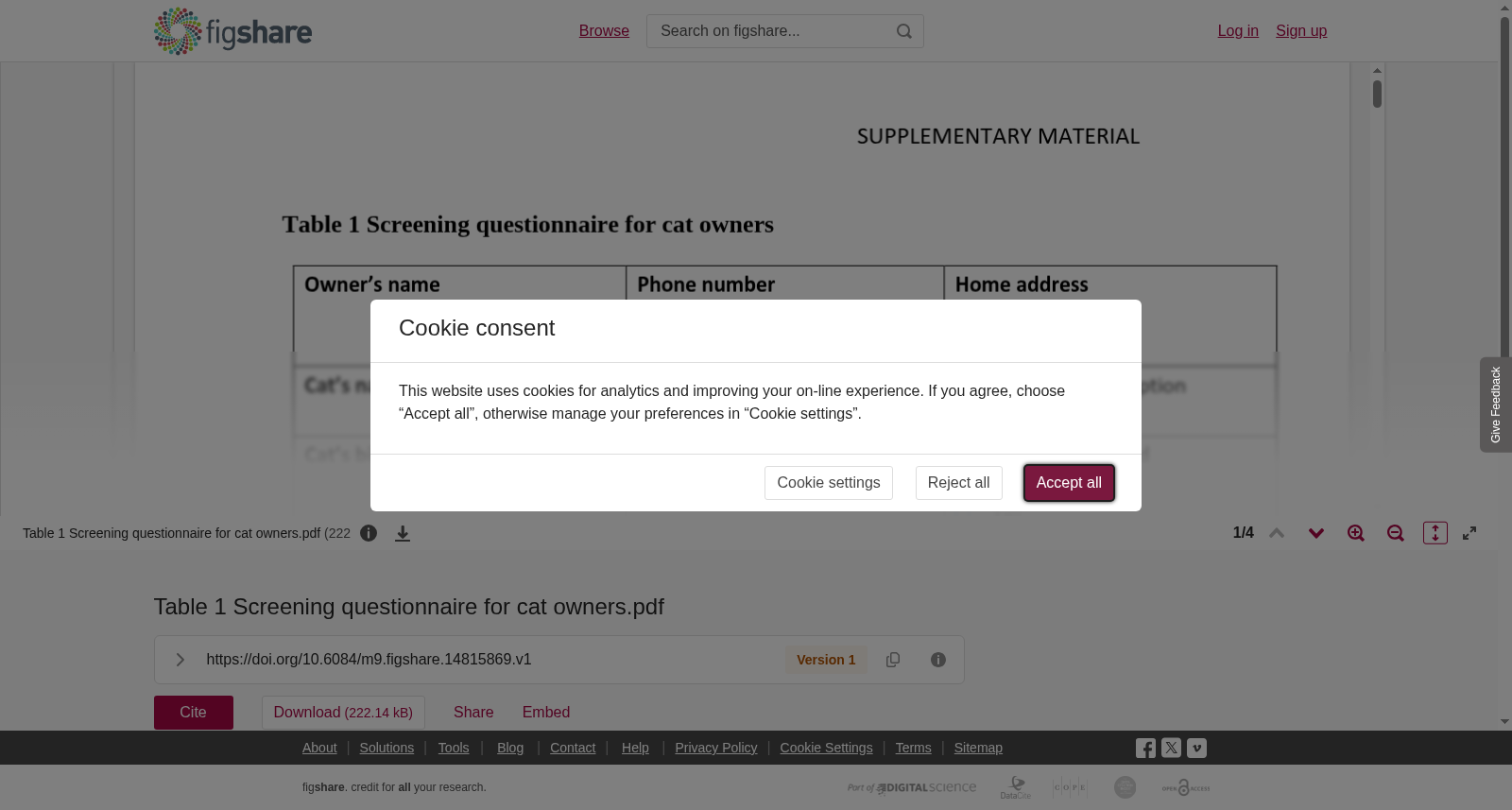Screen dimensions: 1512x810
Task: Open the Solutions footer link
Action: coord(387,748)
